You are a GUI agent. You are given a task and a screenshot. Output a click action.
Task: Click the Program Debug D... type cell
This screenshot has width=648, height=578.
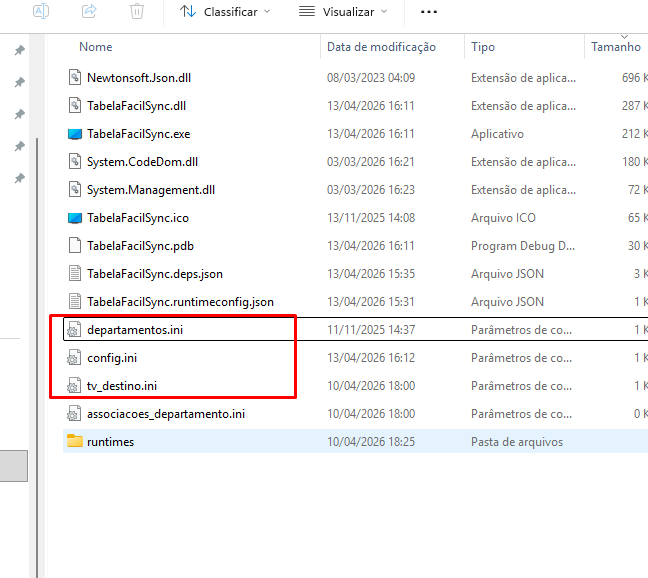click(523, 246)
